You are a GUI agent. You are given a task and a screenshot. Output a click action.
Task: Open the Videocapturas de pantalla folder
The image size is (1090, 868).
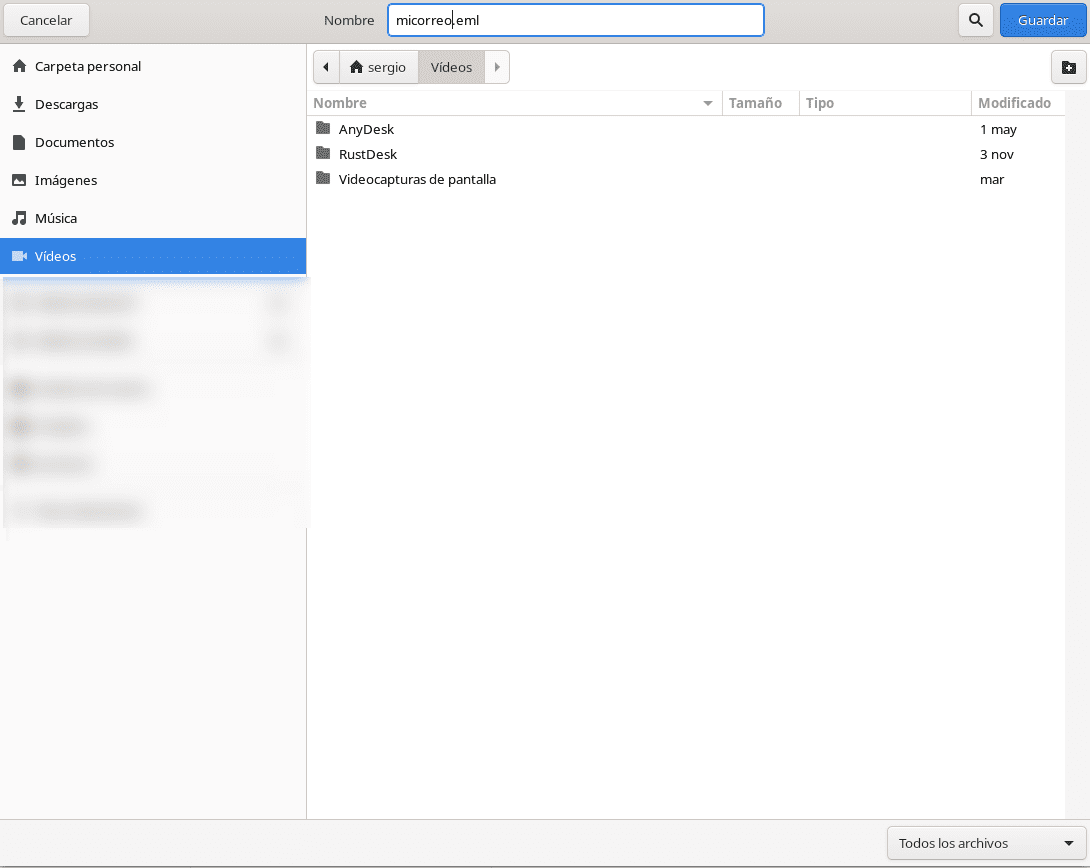[x=416, y=179]
